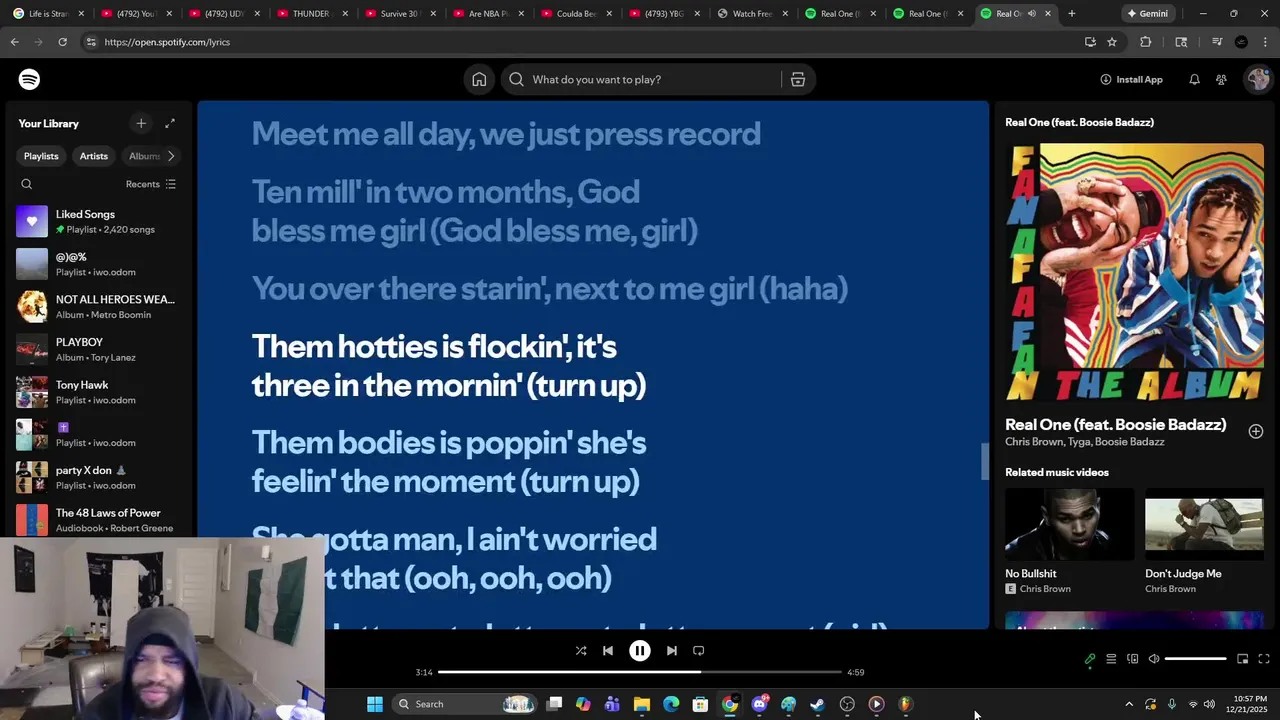1280x720 pixels.
Task: Open File Explorer from the taskbar
Action: click(x=642, y=704)
